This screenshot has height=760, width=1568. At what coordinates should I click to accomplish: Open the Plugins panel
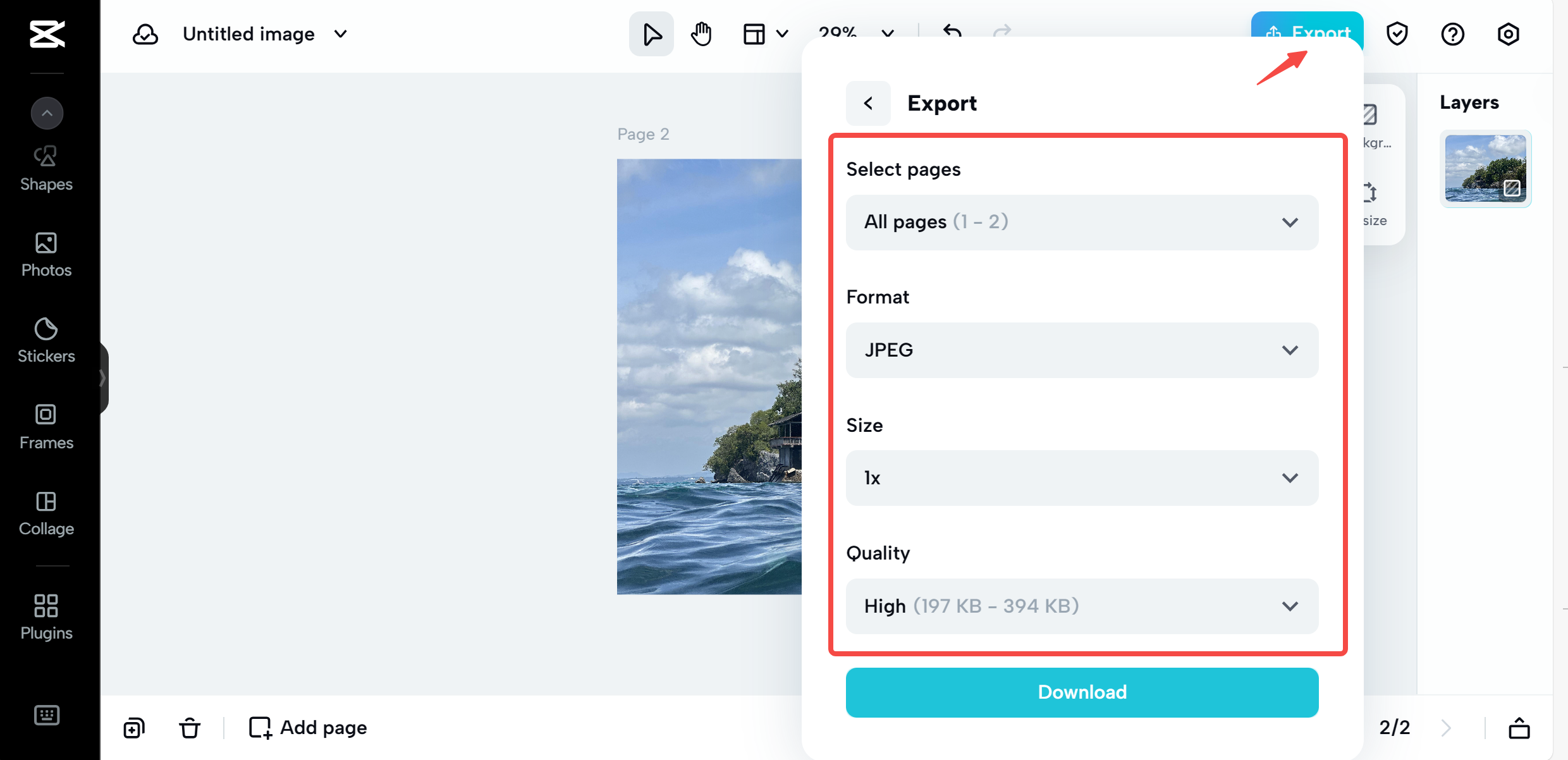tap(46, 616)
